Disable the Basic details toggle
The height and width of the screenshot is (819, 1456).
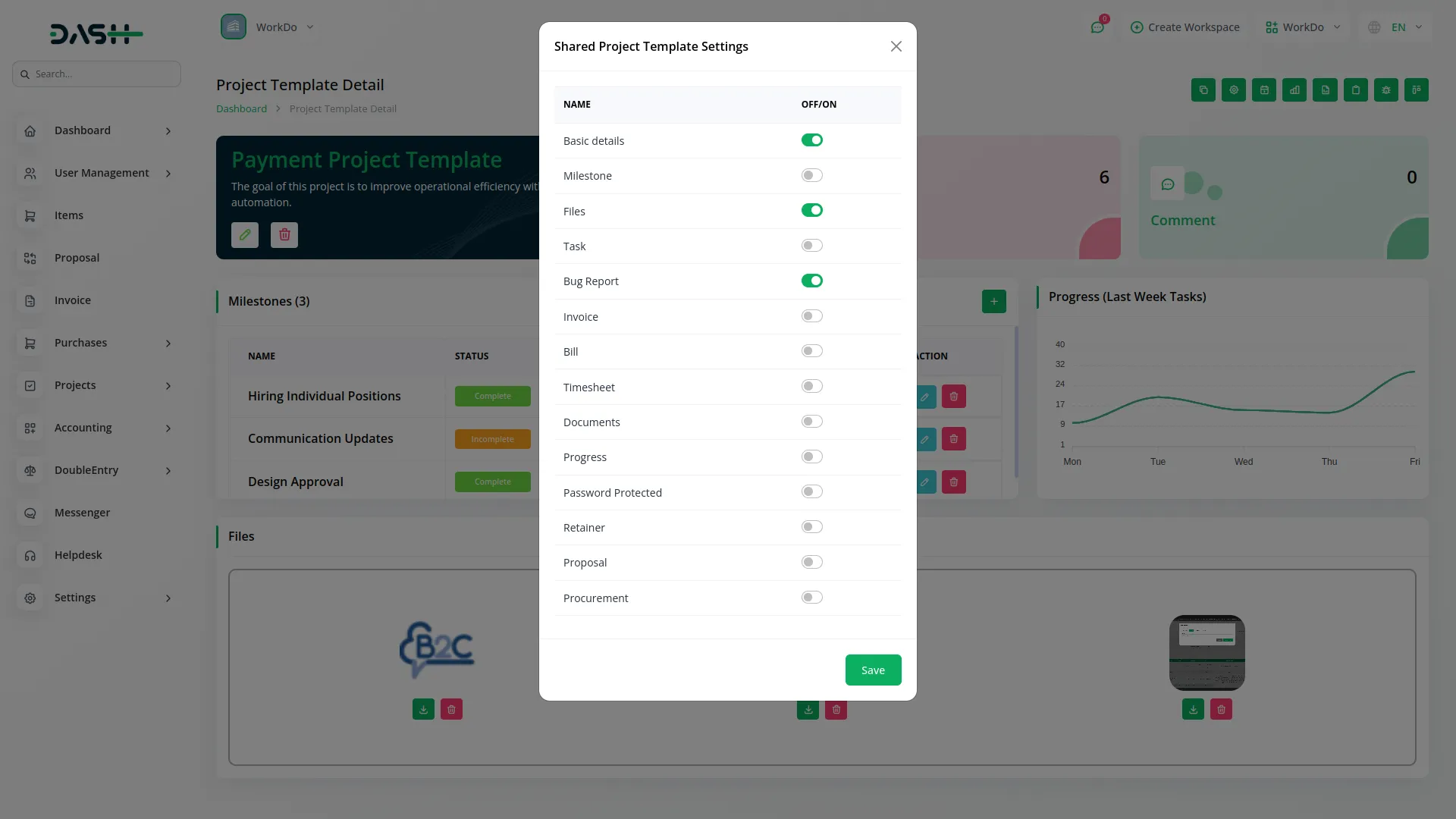pyautogui.click(x=811, y=140)
